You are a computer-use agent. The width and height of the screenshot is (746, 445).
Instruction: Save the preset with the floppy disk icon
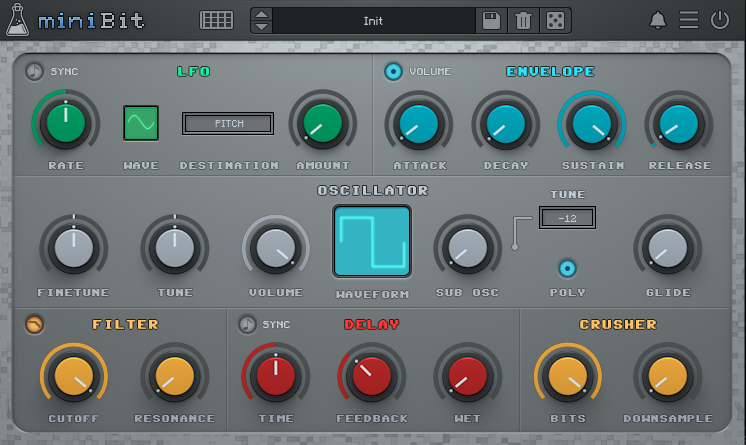tap(491, 21)
